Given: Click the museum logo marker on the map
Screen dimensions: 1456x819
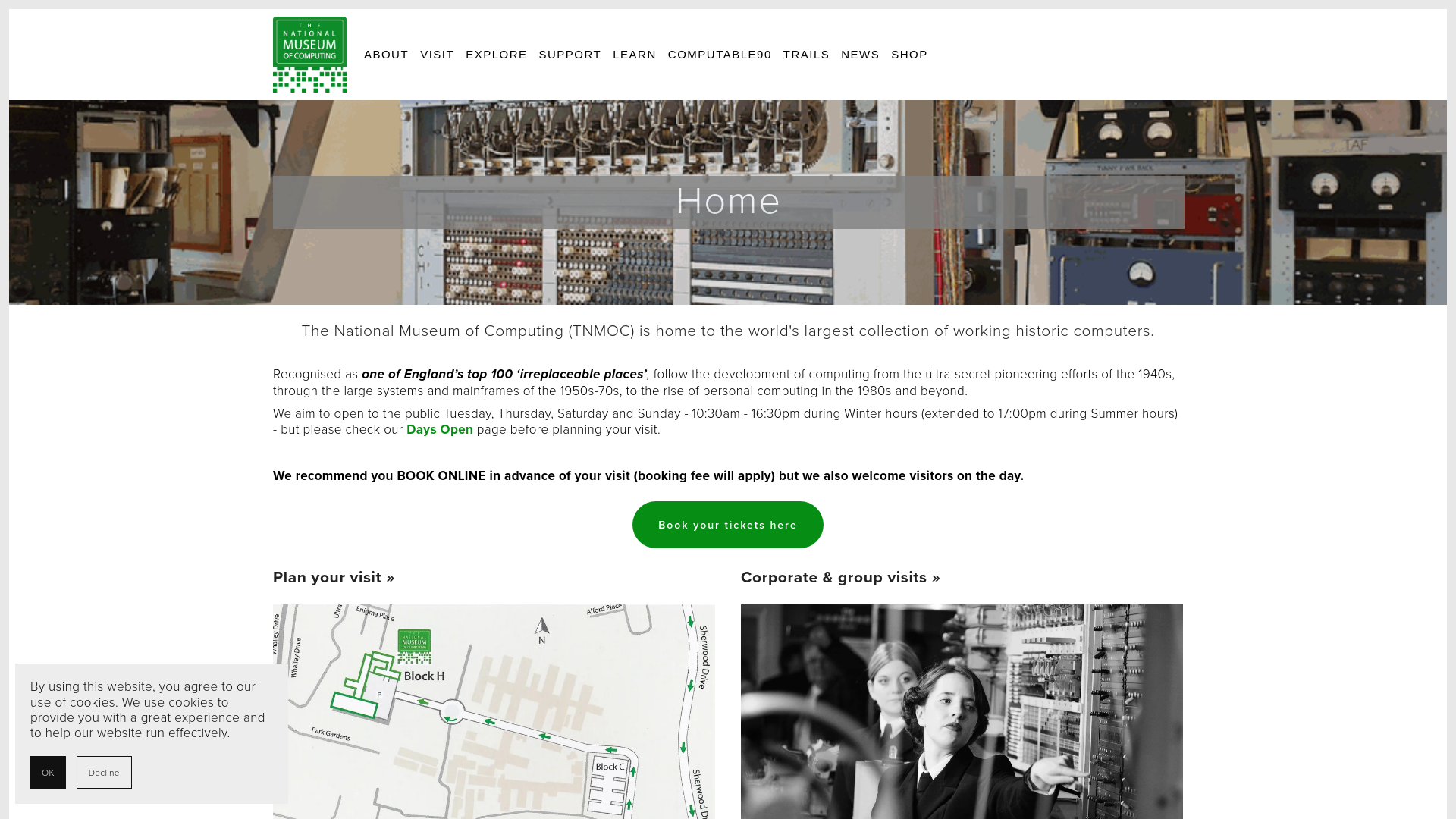Looking at the screenshot, I should pyautogui.click(x=414, y=646).
